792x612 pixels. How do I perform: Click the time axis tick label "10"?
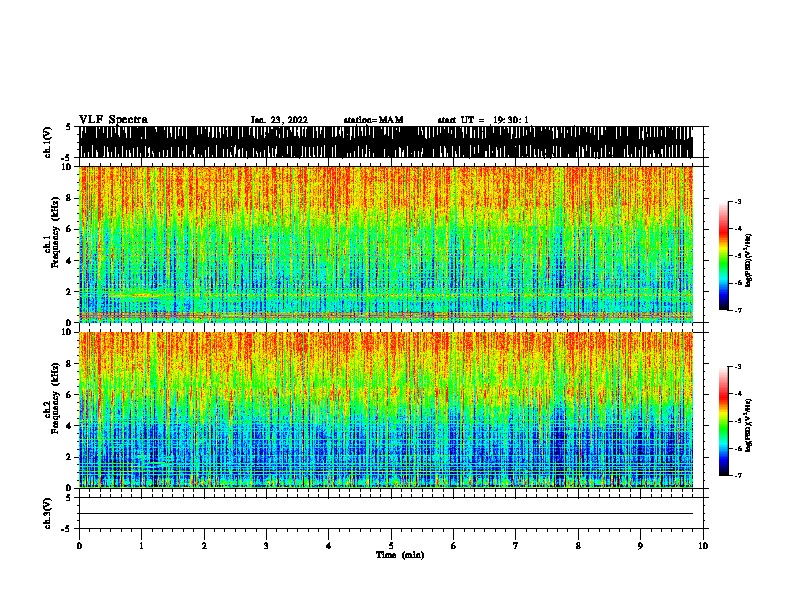pyautogui.click(x=703, y=545)
